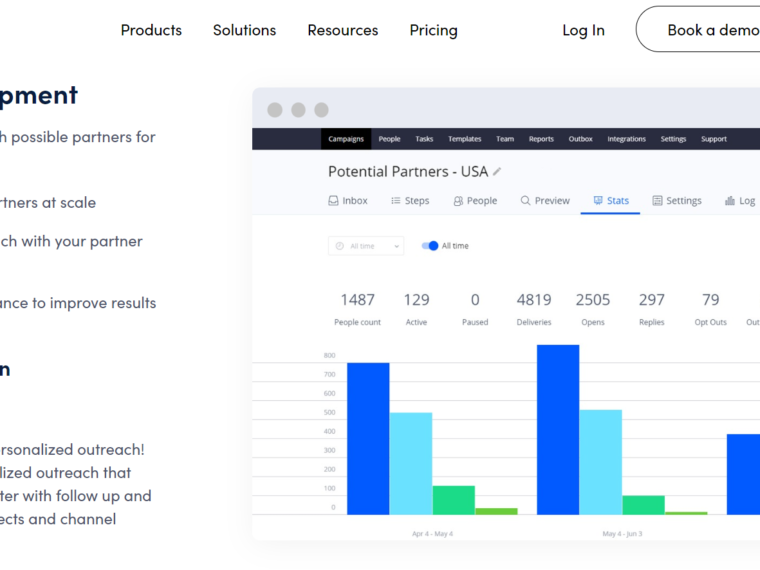Image resolution: width=760 pixels, height=570 pixels.
Task: Switch to the Log tab label
Action: click(x=747, y=201)
